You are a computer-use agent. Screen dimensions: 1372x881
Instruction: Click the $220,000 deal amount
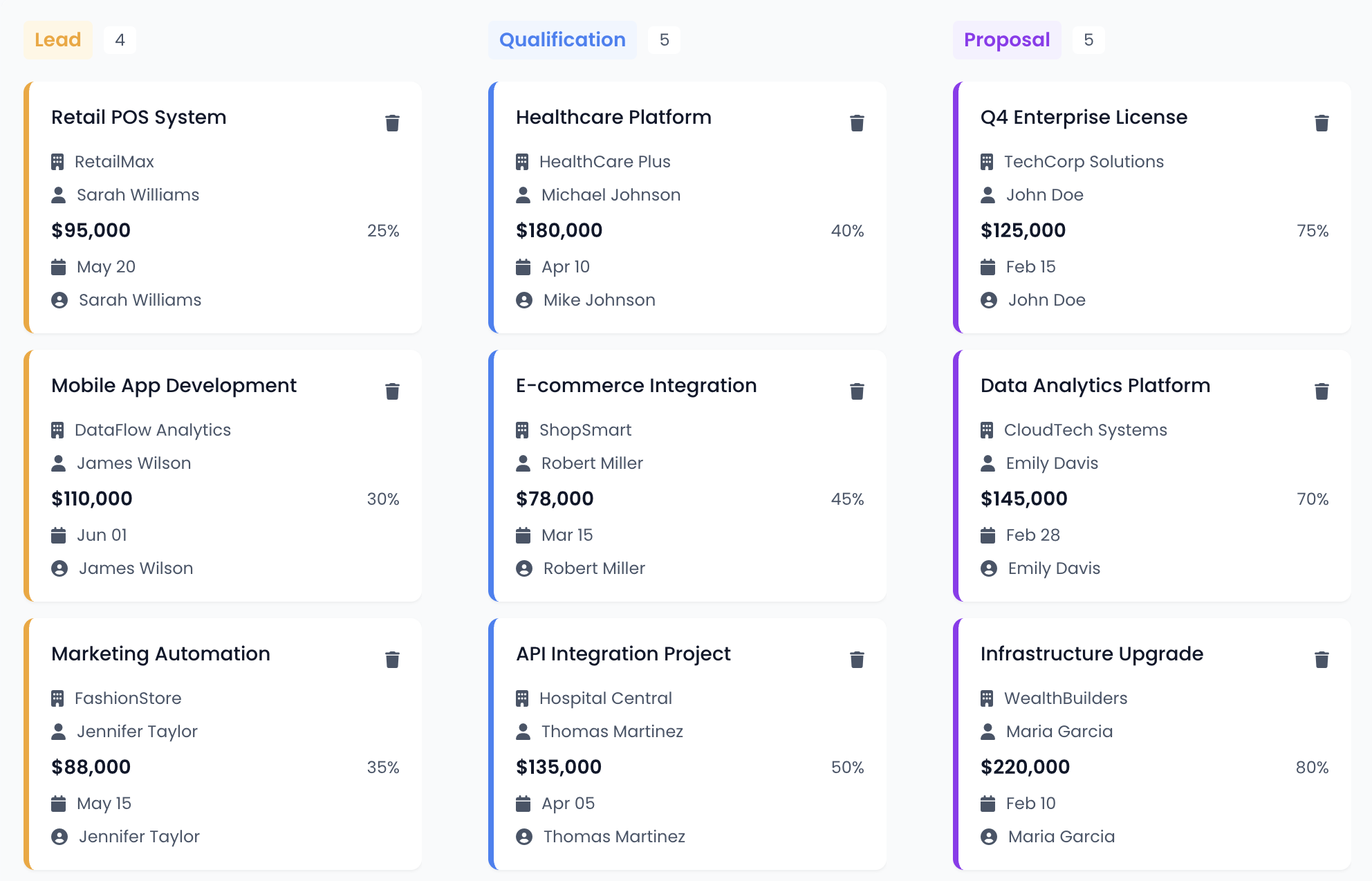click(1025, 767)
